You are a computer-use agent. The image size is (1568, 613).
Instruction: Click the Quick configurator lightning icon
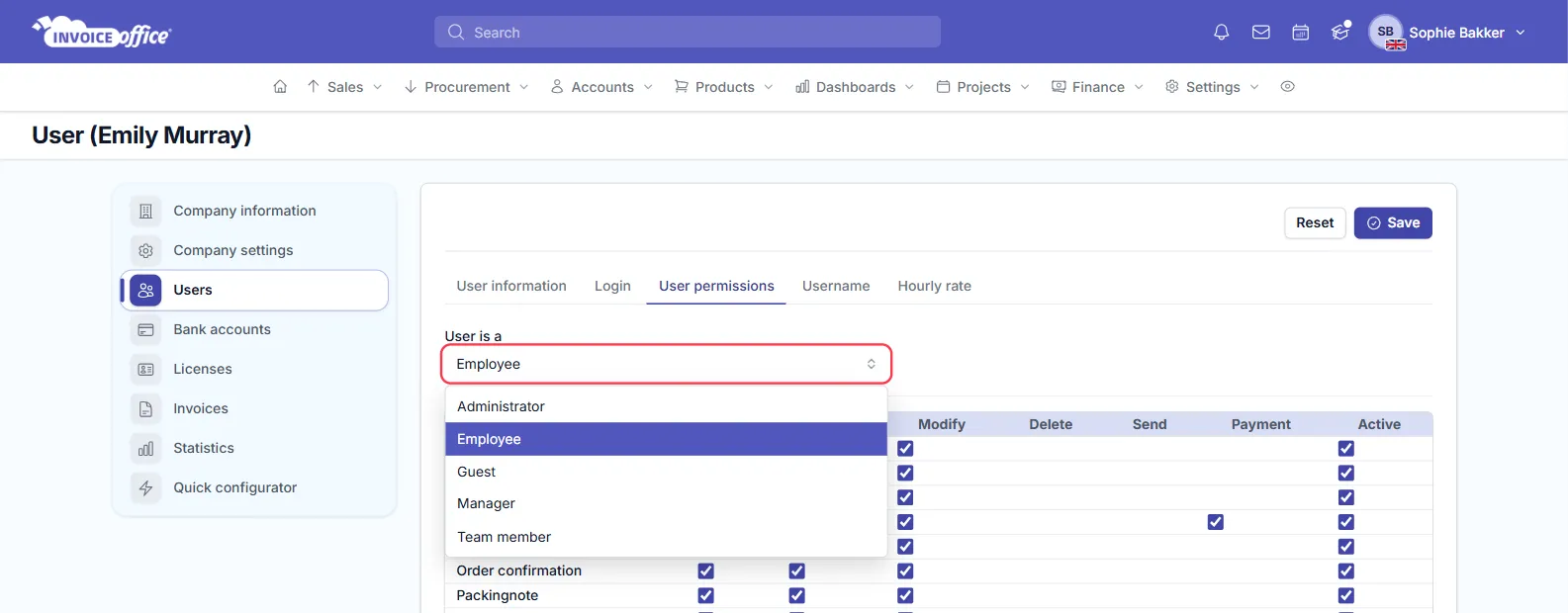pos(145,487)
